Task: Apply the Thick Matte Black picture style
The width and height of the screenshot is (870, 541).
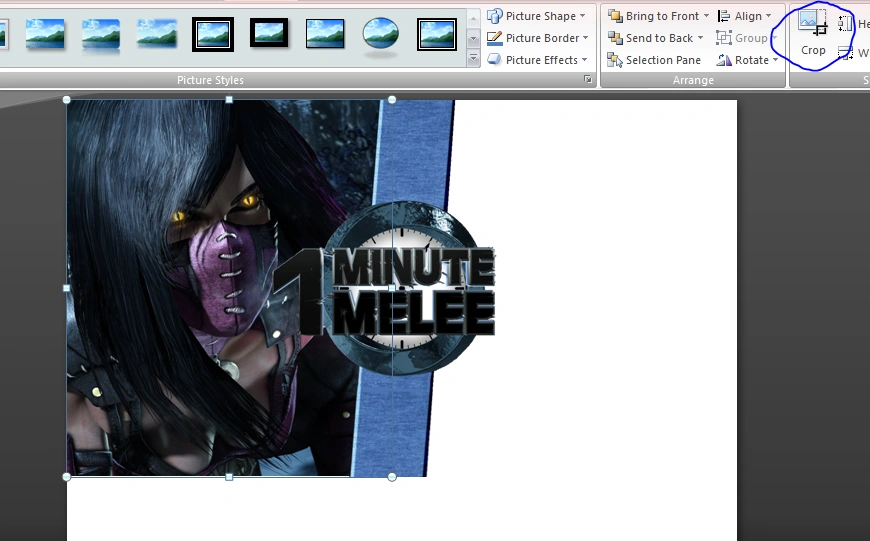Action: 269,33
